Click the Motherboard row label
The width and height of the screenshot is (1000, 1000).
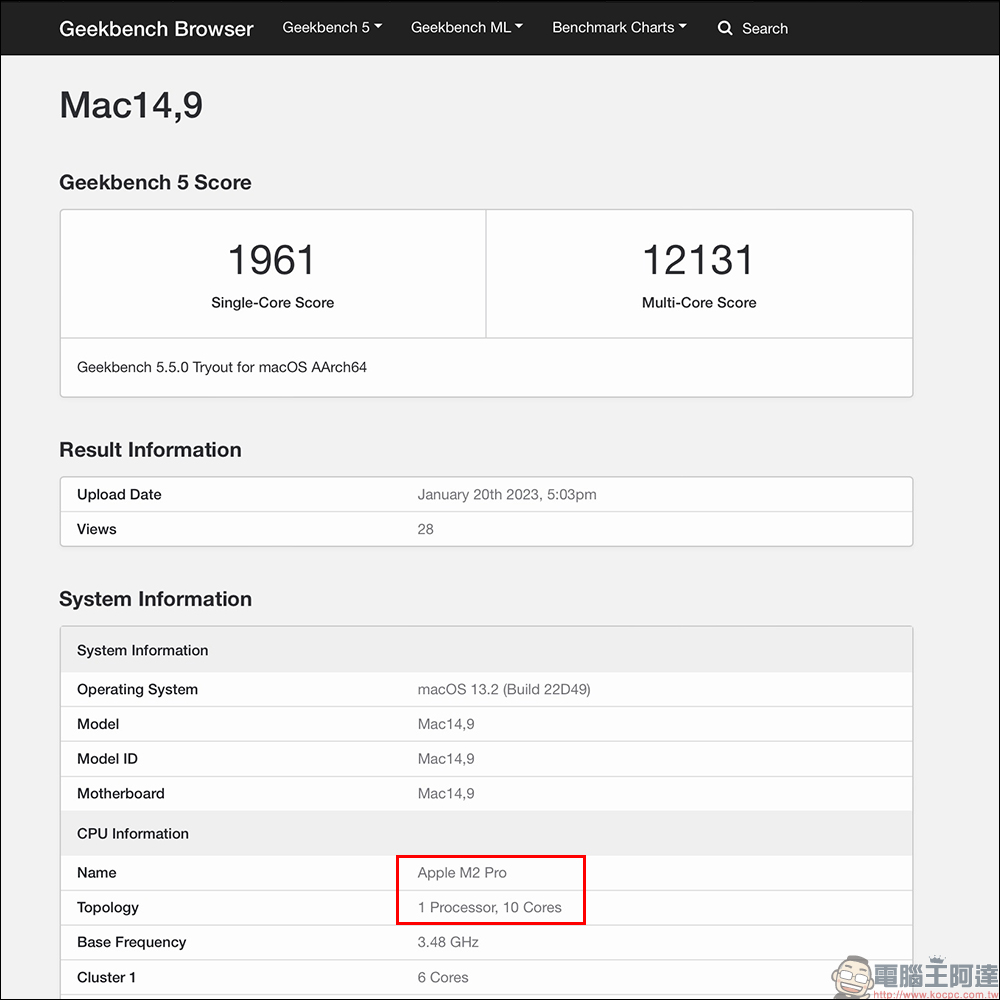pos(121,793)
